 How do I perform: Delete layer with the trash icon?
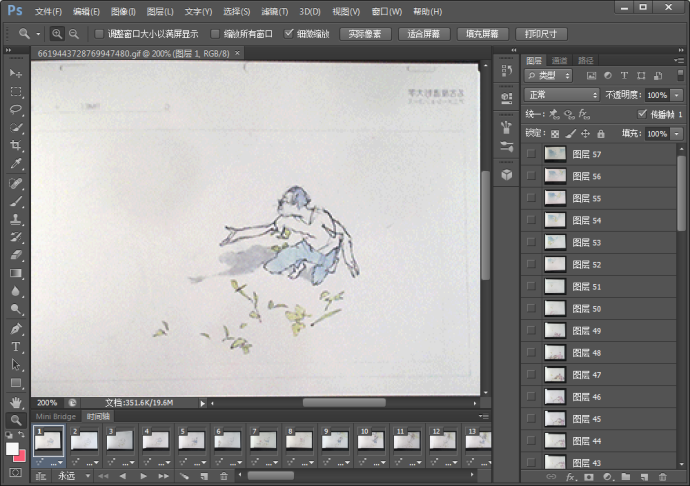click(x=662, y=477)
